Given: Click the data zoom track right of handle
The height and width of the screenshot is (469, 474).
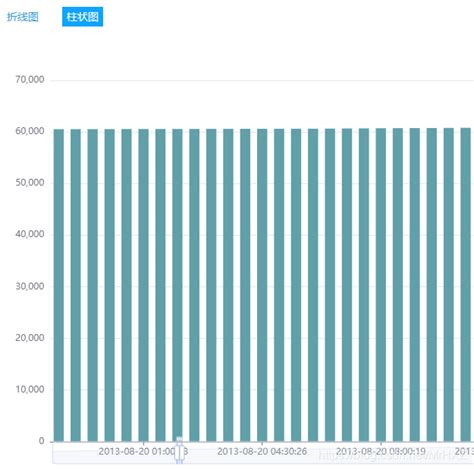Looking at the screenshot, I should coord(328,453).
